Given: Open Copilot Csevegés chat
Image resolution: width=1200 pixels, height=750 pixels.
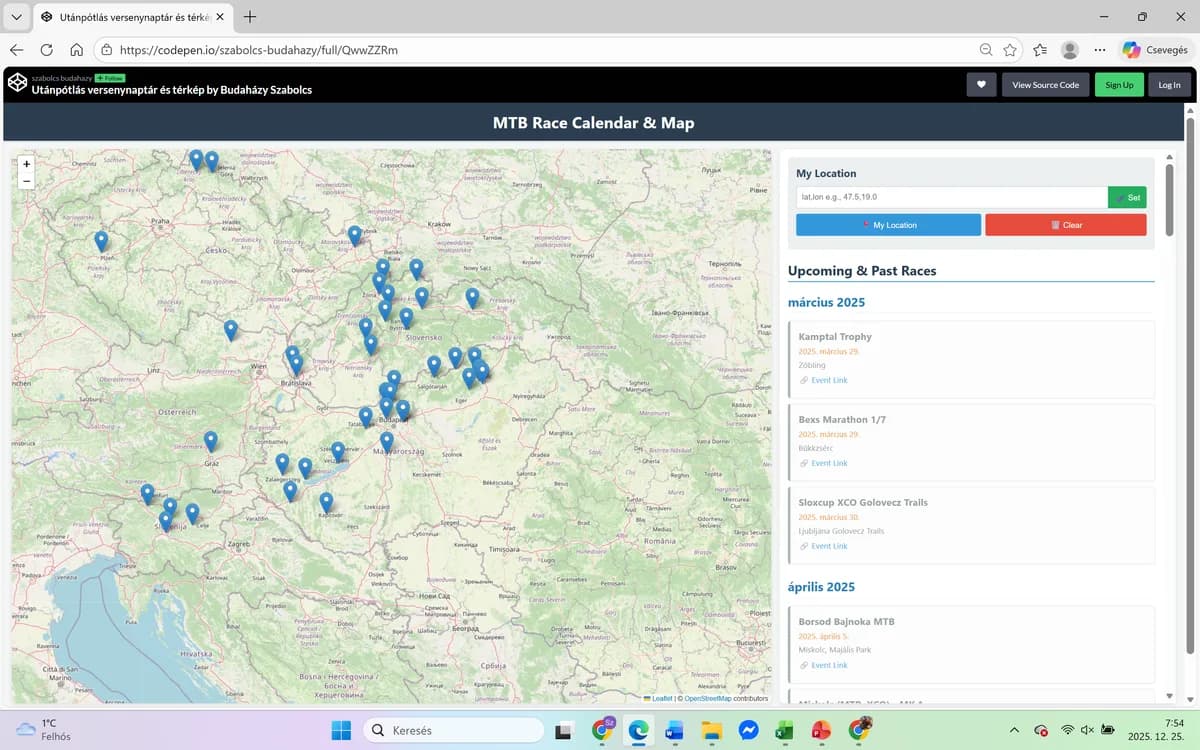Looking at the screenshot, I should click(x=1155, y=49).
